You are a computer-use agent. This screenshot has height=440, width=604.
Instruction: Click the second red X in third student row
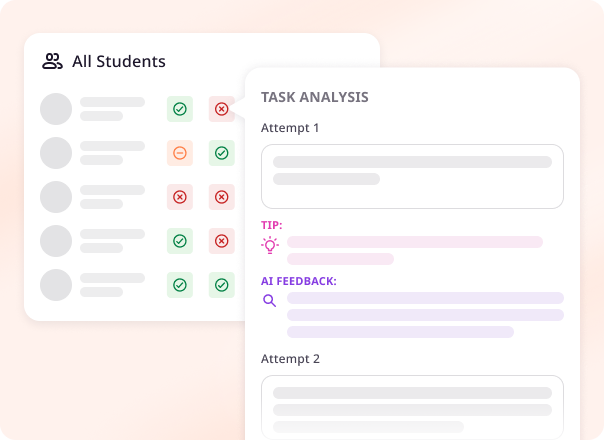[x=221, y=197]
